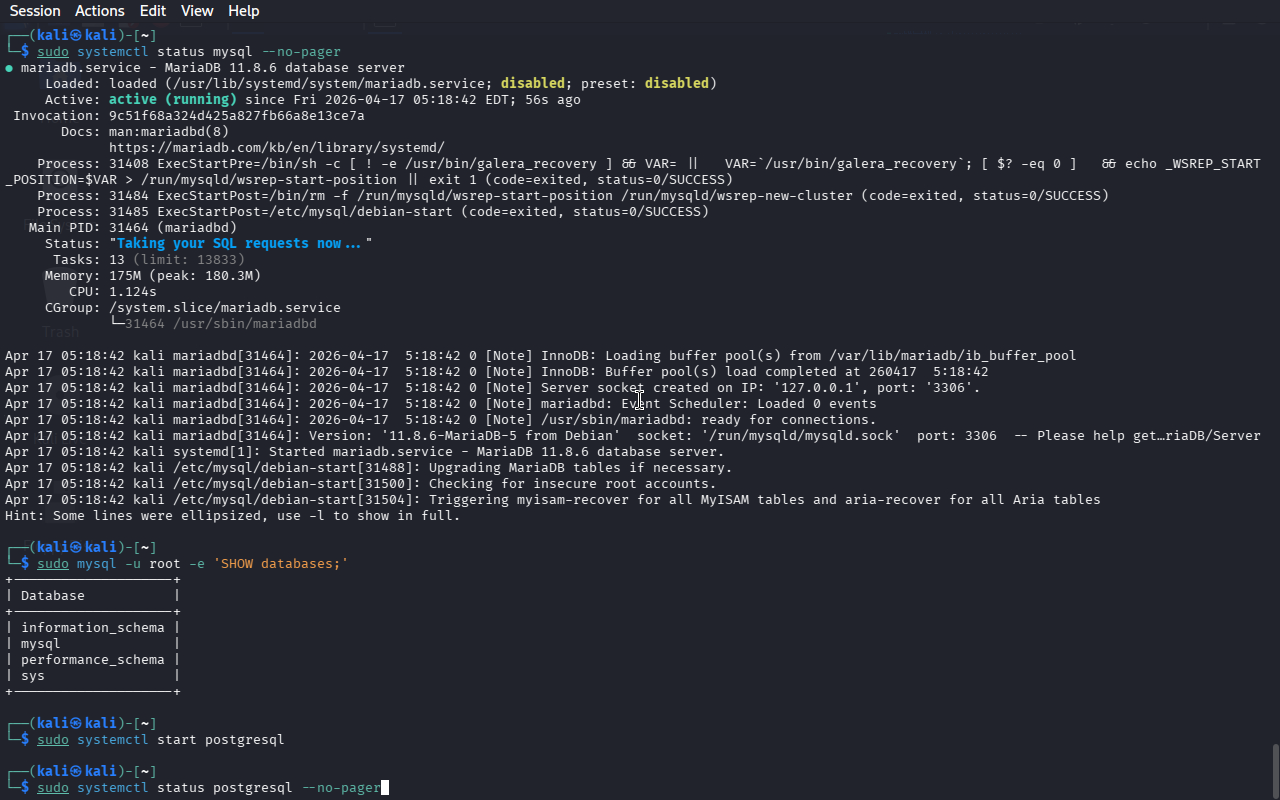
Task: Open the Session menu
Action: (x=35, y=11)
